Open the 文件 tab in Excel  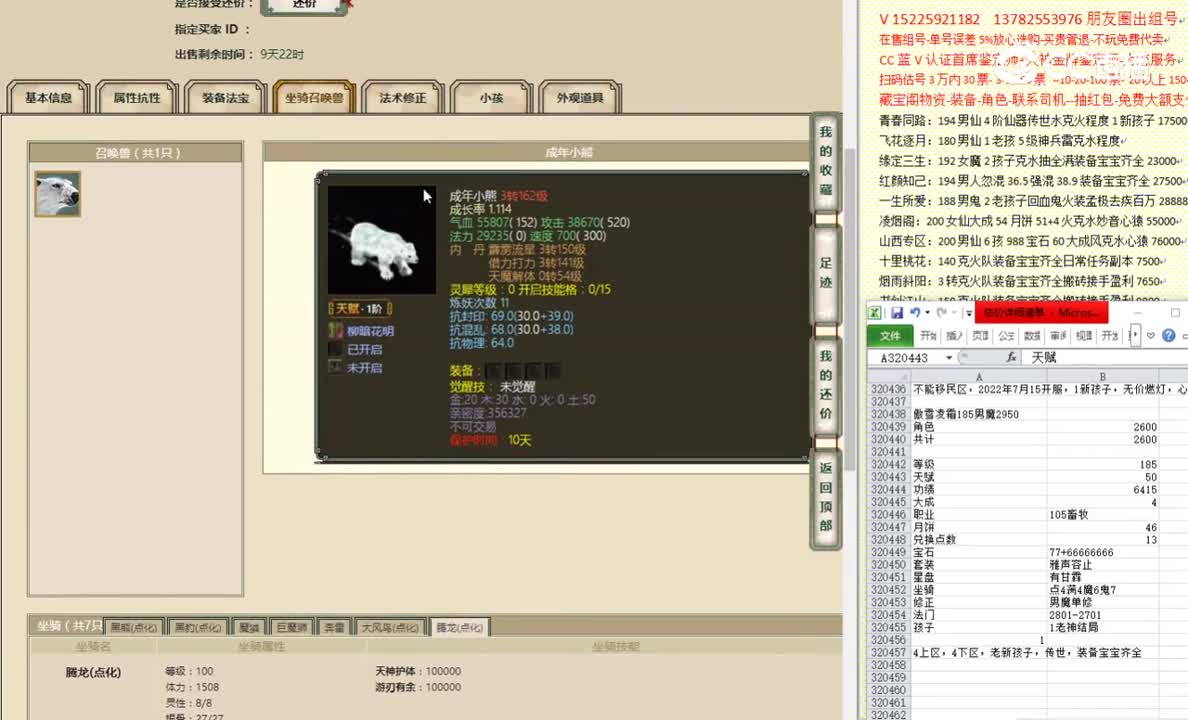(892, 335)
